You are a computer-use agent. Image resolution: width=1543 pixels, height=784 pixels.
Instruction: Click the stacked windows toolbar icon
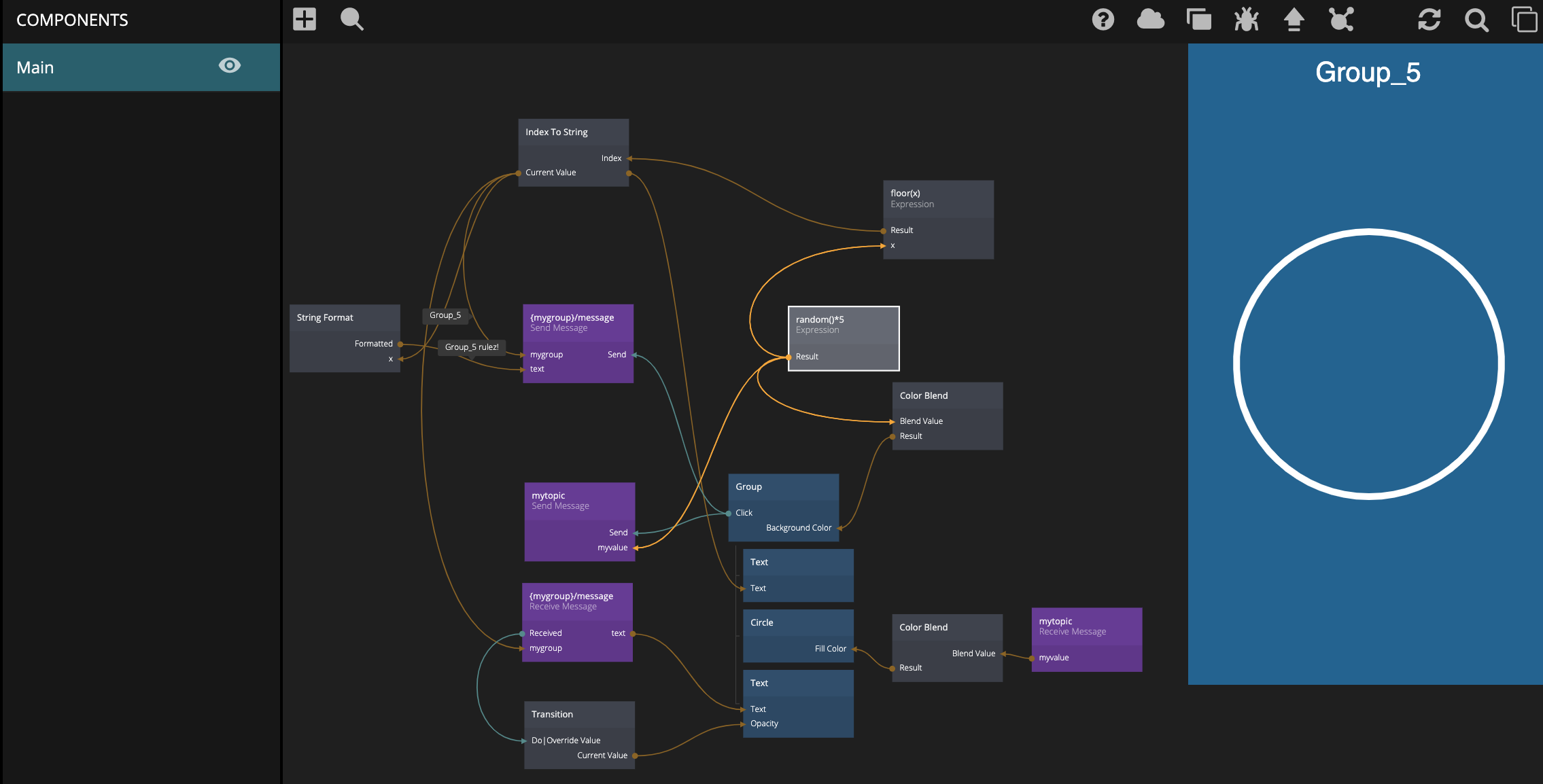(1198, 19)
